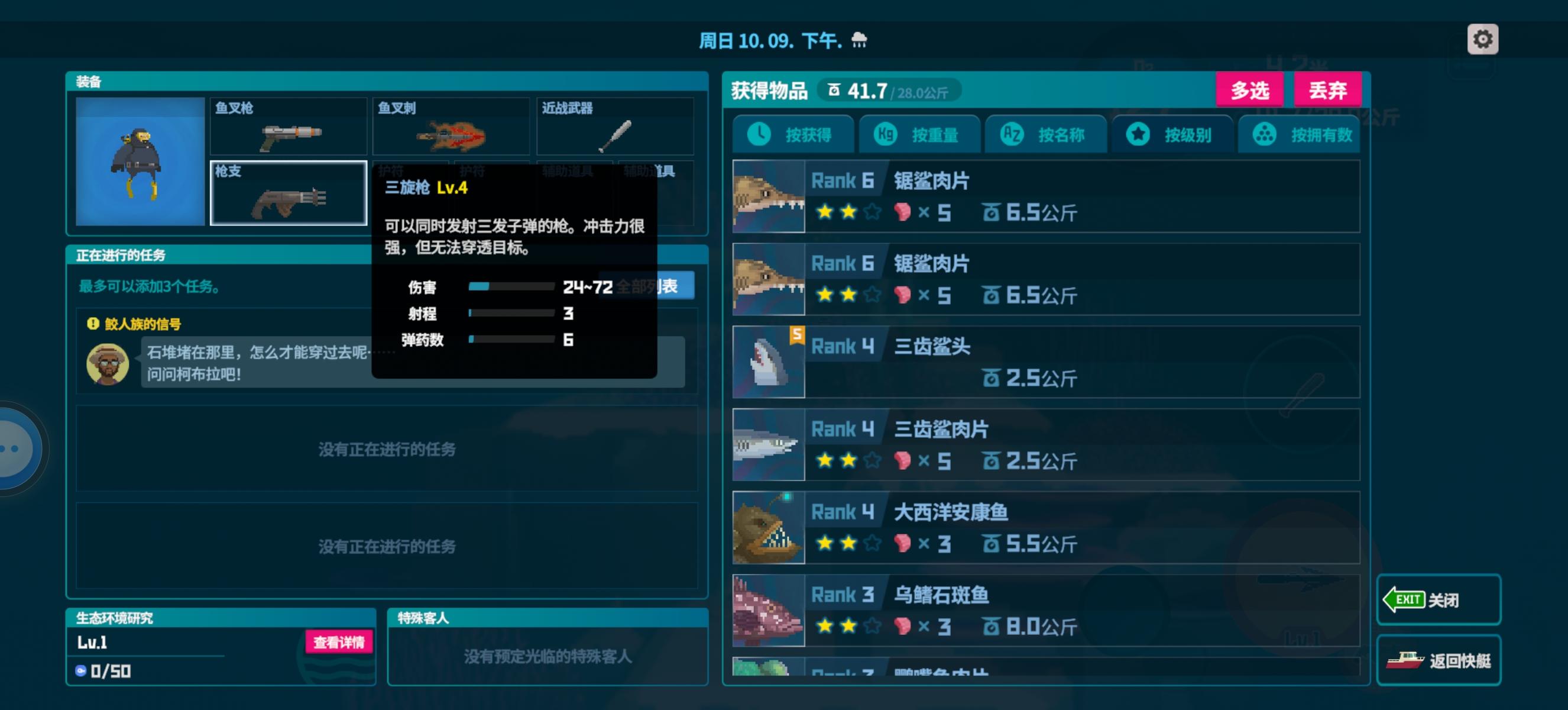Screen dimensions: 1568x710
Task: Sort items by owned count (按拥有数)
Action: pyautogui.click(x=1300, y=134)
